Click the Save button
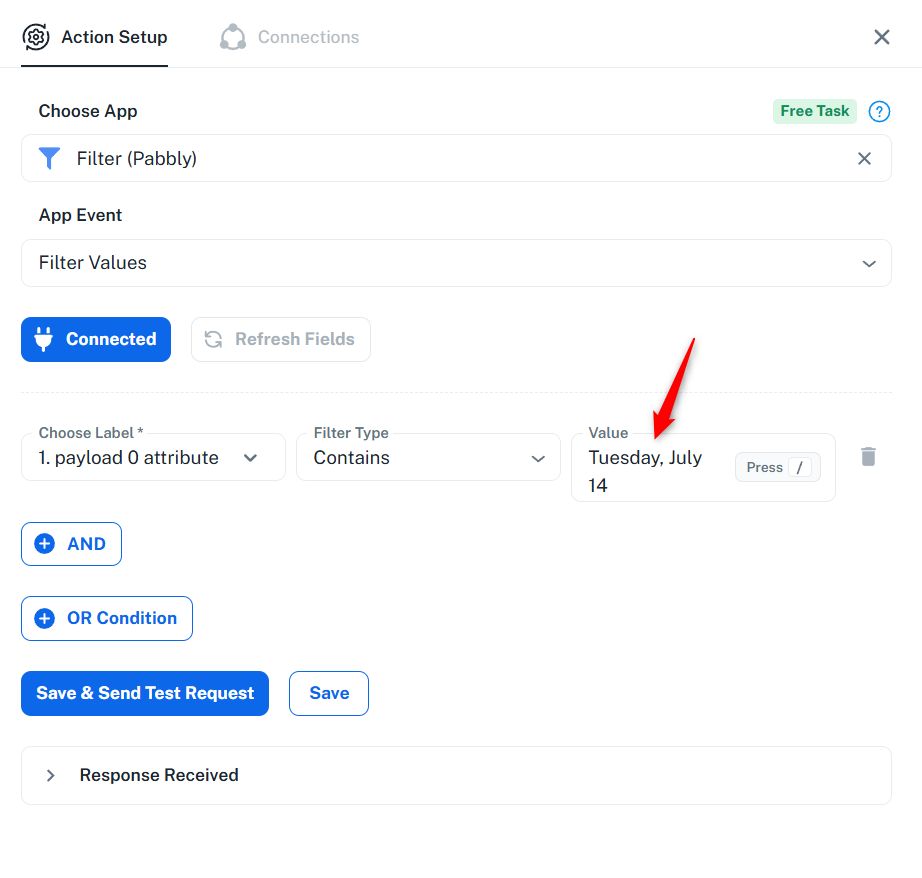Image resolution: width=922 pixels, height=878 pixels. (x=329, y=693)
